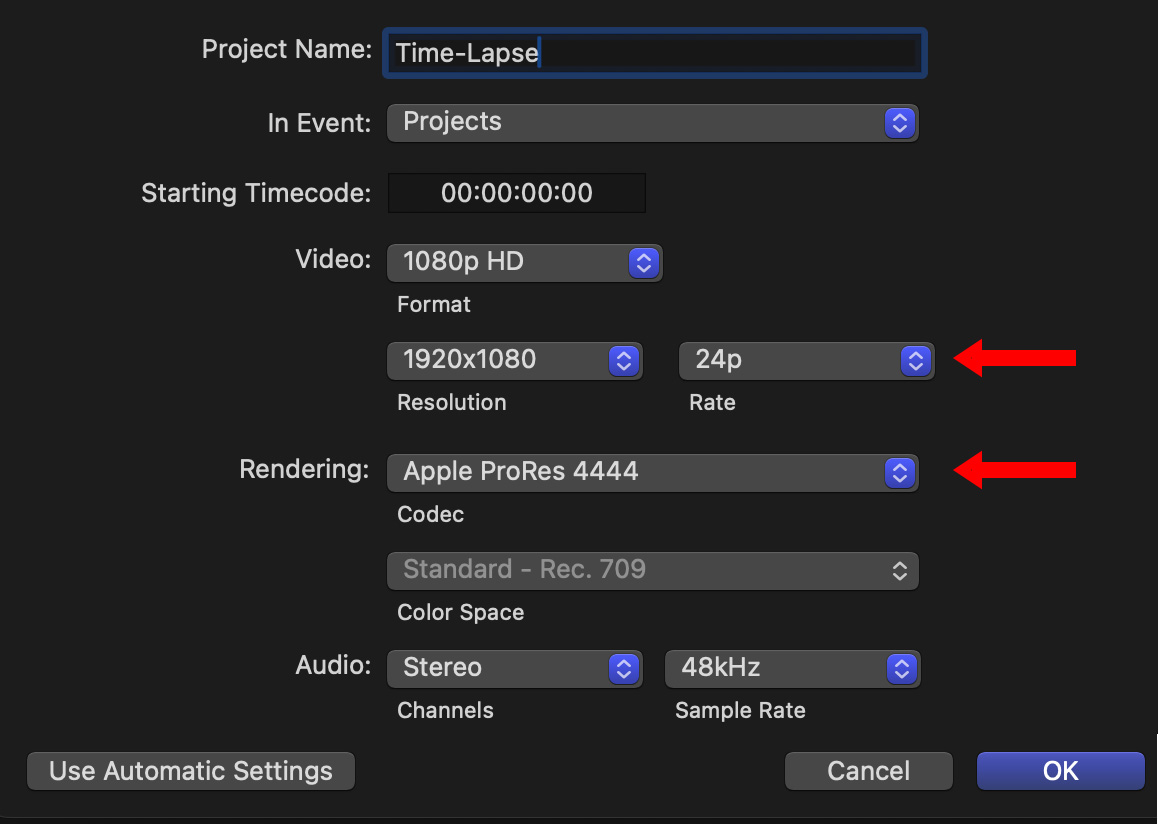Click the chevron icon beside 1920x1080 resolution
Screen dimensions: 1158x824
click(x=623, y=360)
